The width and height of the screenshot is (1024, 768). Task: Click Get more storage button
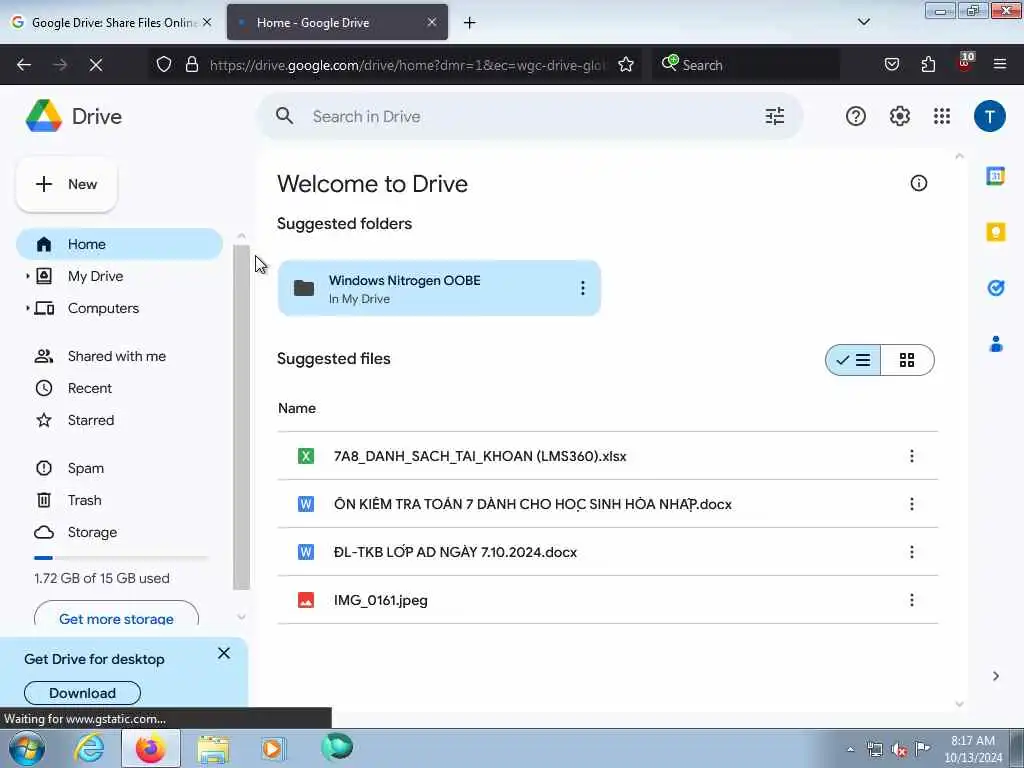pyautogui.click(x=116, y=614)
